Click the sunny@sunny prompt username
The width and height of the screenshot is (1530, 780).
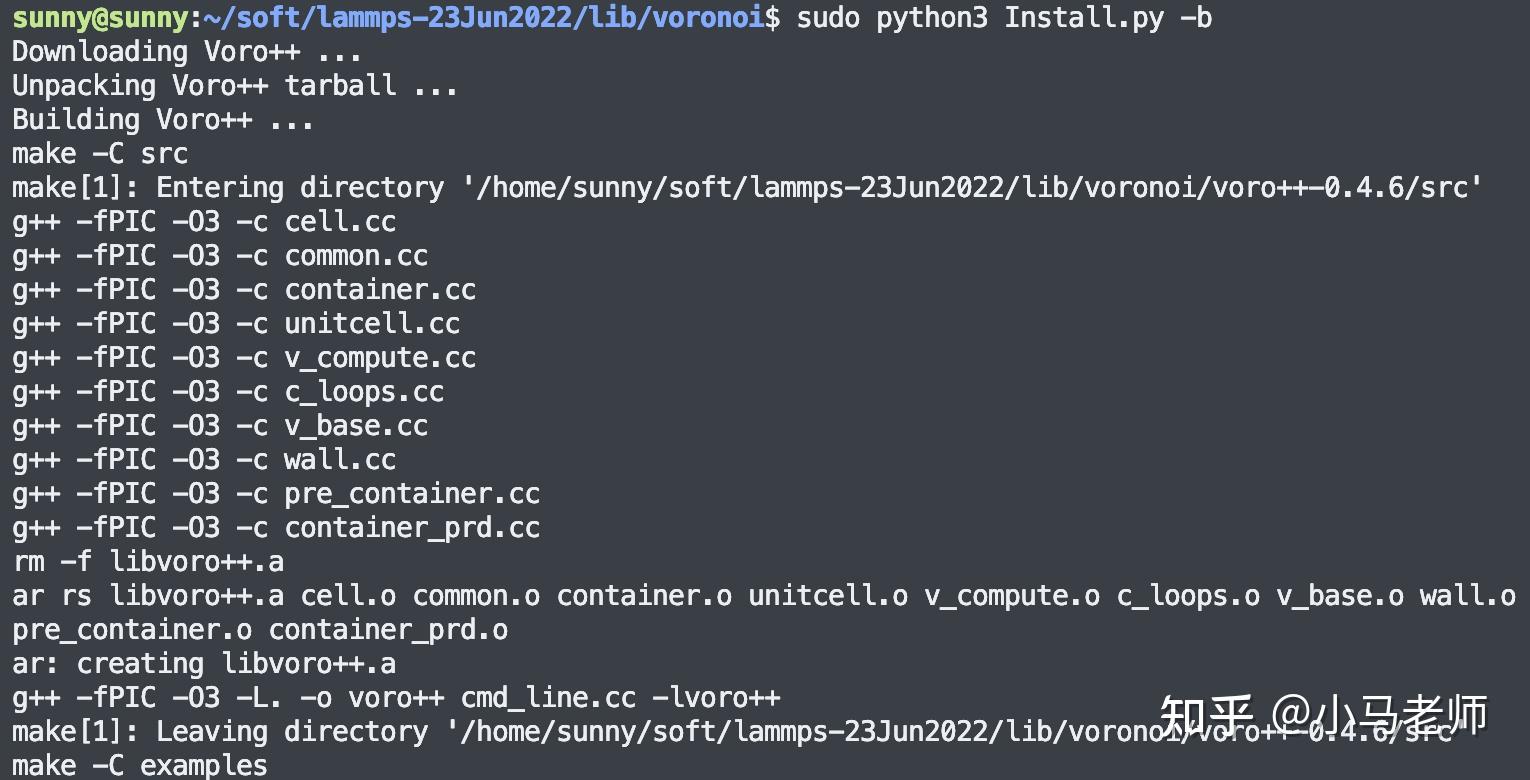tap(100, 17)
